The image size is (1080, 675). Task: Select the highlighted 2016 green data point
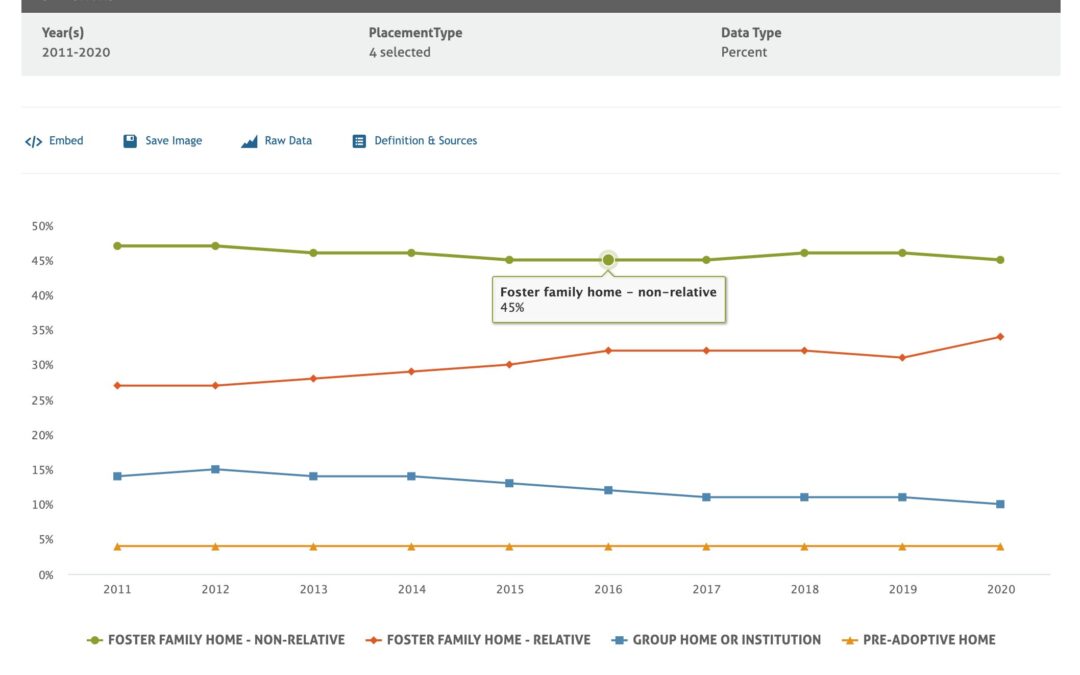click(608, 260)
